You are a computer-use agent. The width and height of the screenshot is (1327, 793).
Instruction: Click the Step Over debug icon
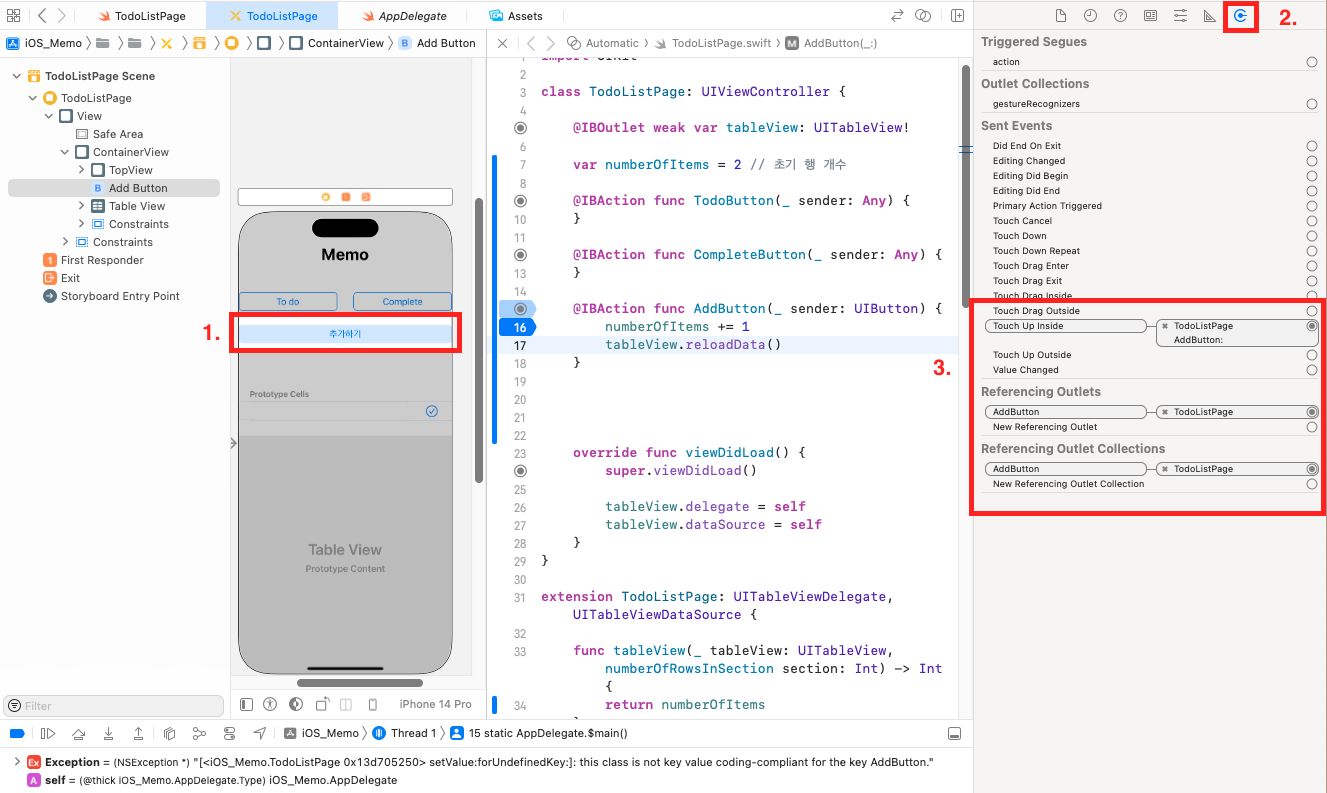tap(77, 733)
